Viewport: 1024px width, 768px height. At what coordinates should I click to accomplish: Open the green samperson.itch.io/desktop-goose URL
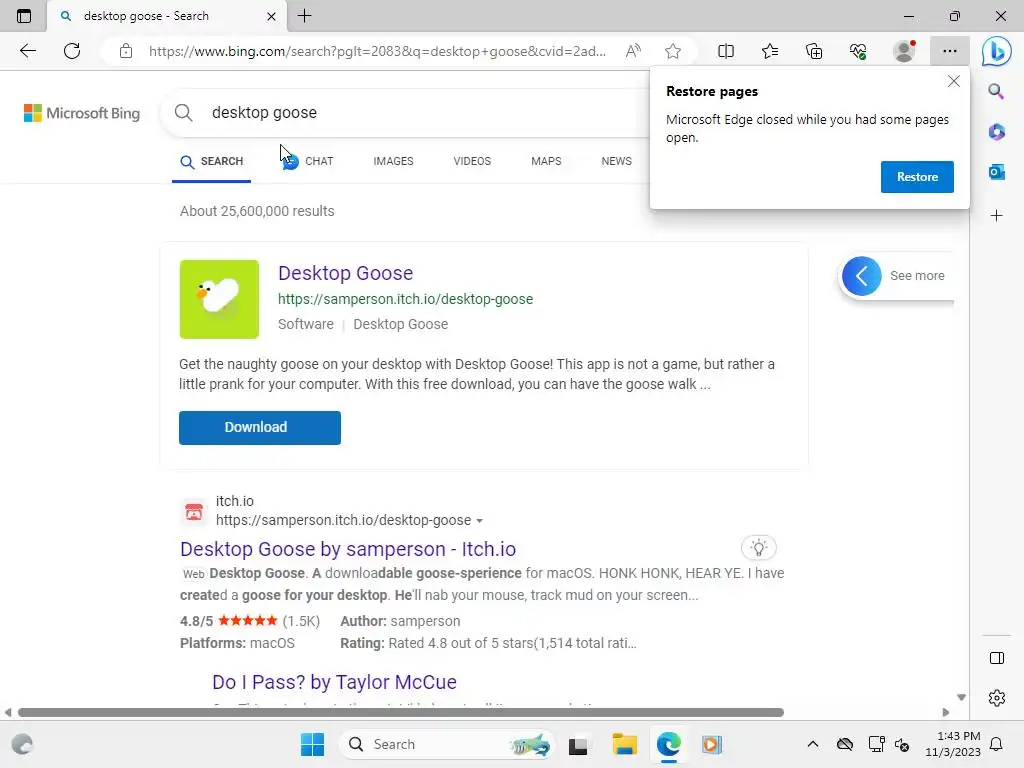click(x=406, y=299)
